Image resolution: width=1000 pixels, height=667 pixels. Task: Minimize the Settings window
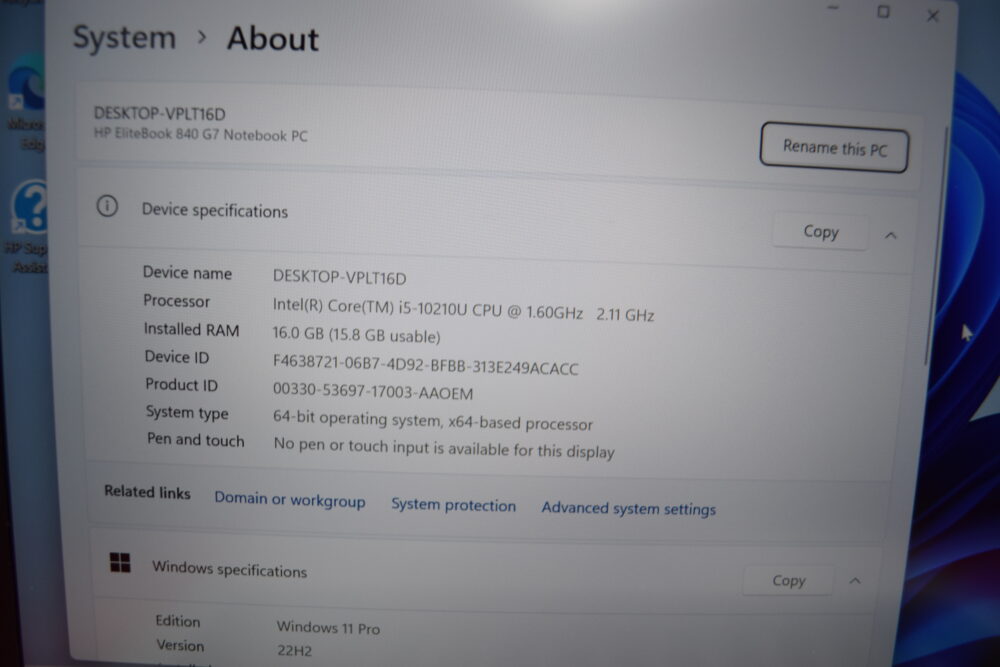point(833,8)
